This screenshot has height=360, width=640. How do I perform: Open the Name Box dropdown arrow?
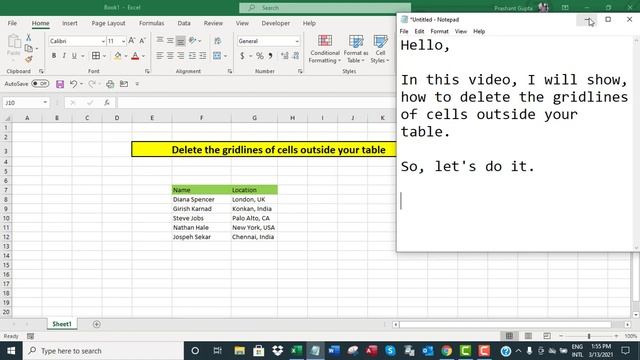click(45, 102)
